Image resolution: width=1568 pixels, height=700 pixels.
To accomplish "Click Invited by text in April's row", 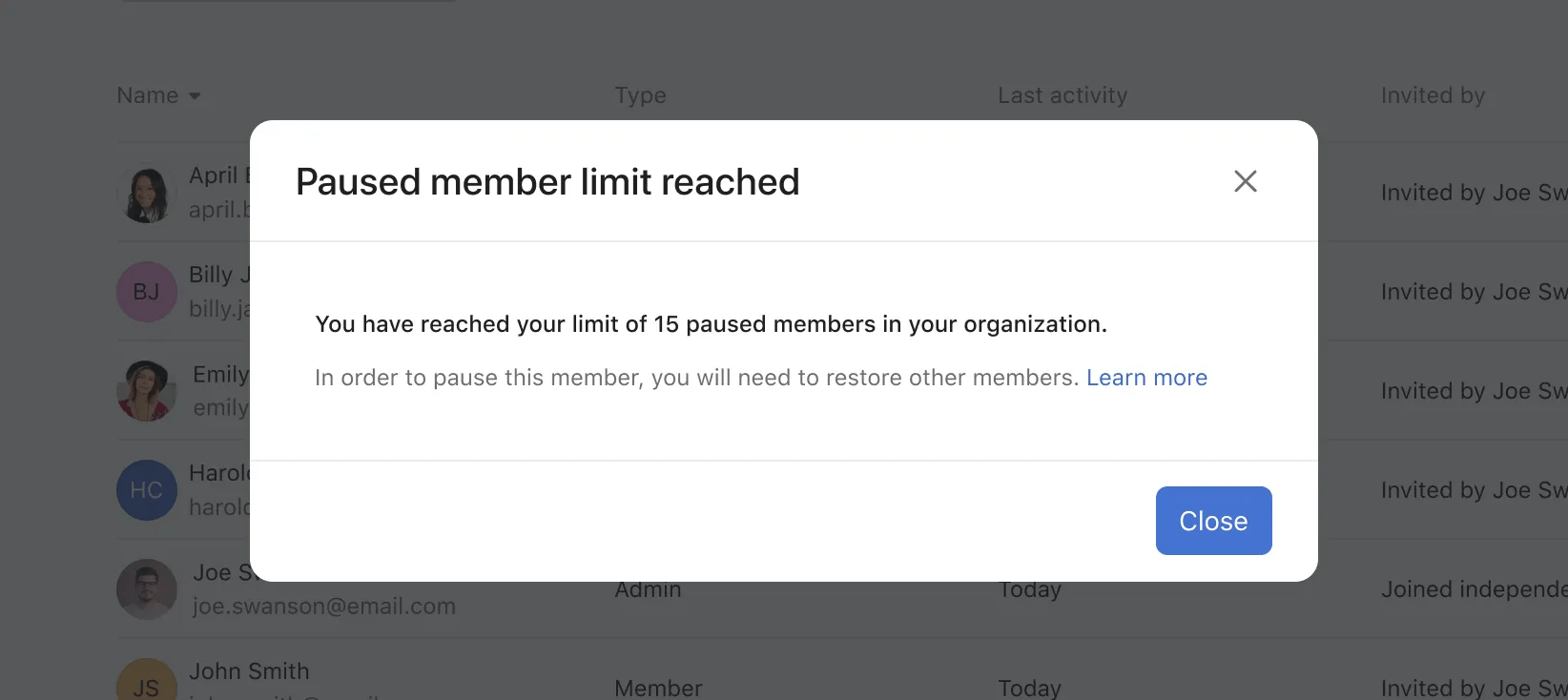I will [x=1474, y=193].
